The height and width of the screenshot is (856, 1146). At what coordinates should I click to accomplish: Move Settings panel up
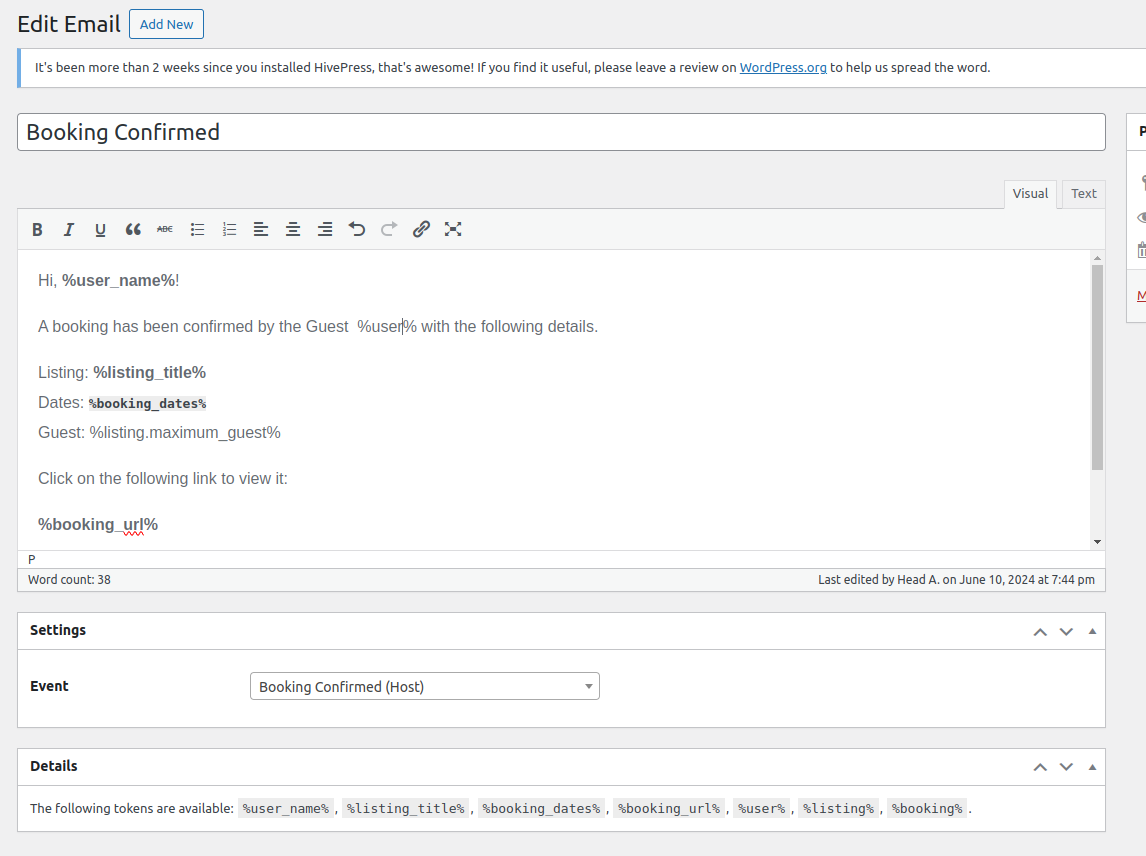coord(1040,632)
